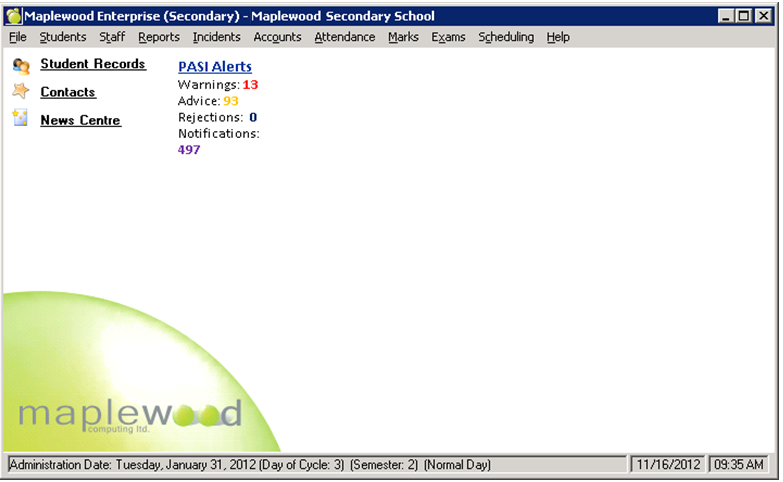Open the News Centre link
Viewport: 783px width, 482px height.
pyautogui.click(x=80, y=120)
